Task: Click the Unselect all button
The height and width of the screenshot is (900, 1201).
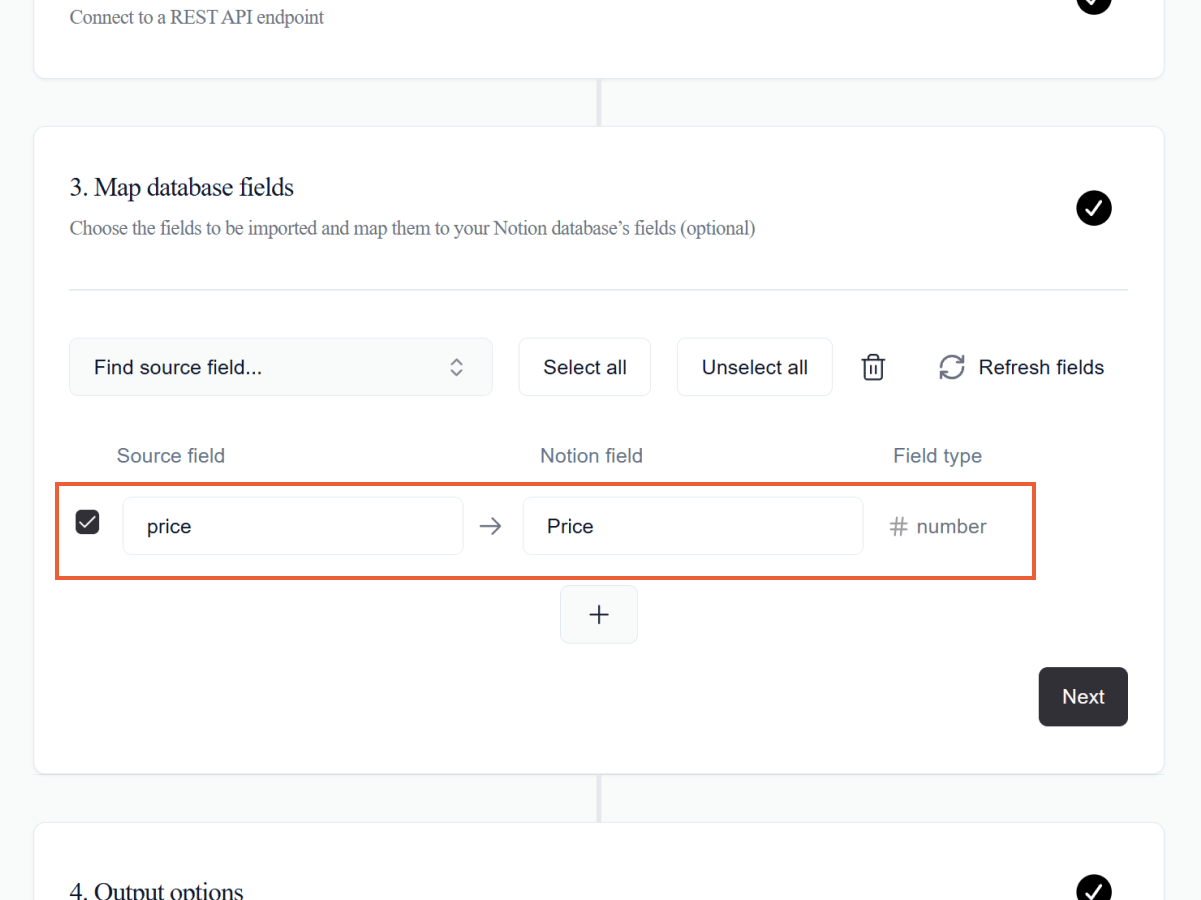Action: click(755, 367)
